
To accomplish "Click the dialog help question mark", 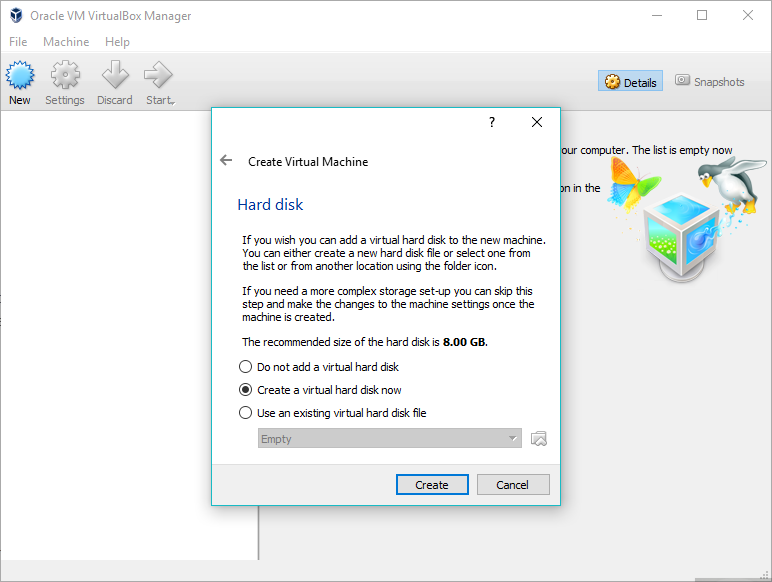I will click(x=491, y=122).
